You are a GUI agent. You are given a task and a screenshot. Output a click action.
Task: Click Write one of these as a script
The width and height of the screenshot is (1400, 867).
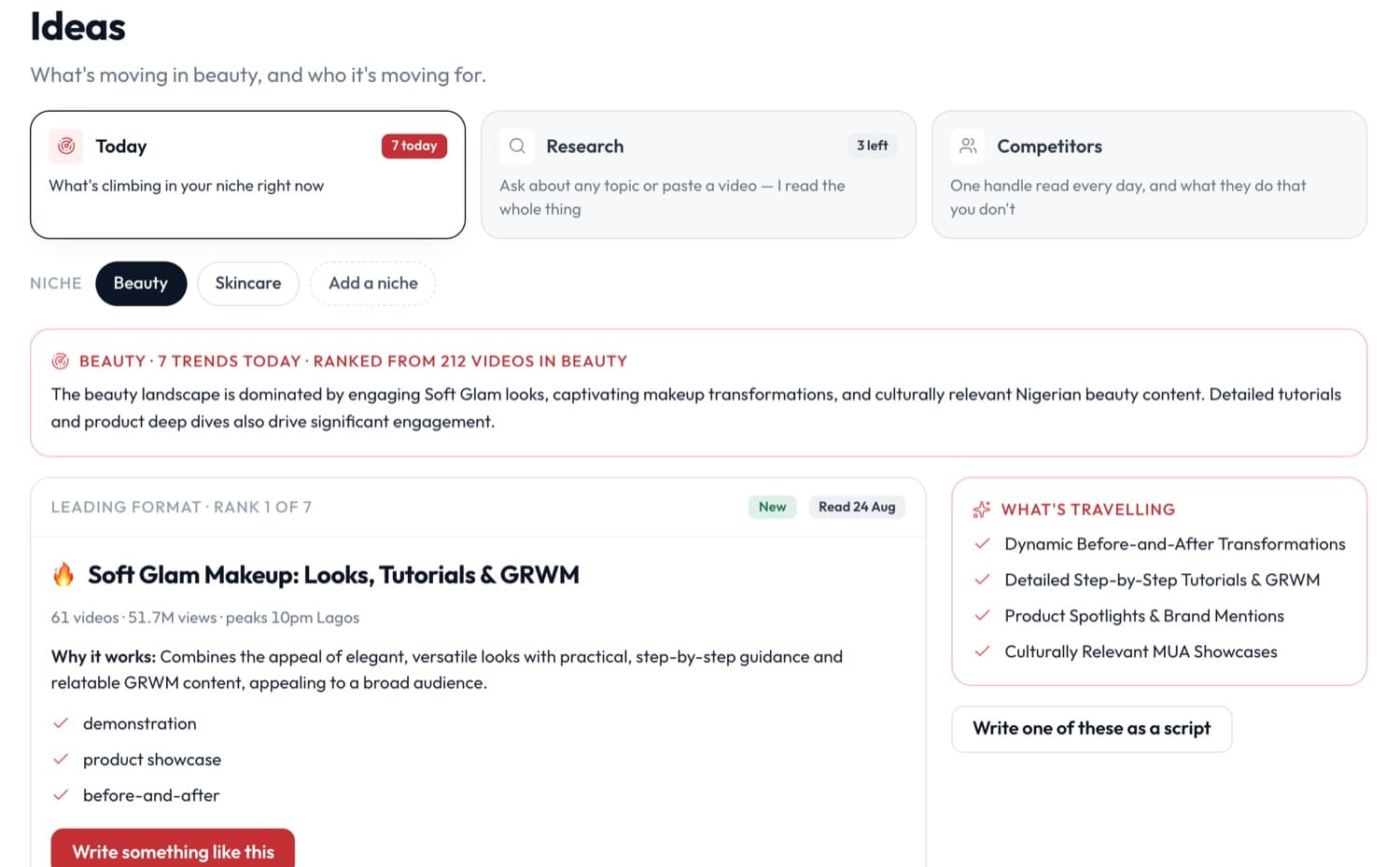[x=1092, y=729]
